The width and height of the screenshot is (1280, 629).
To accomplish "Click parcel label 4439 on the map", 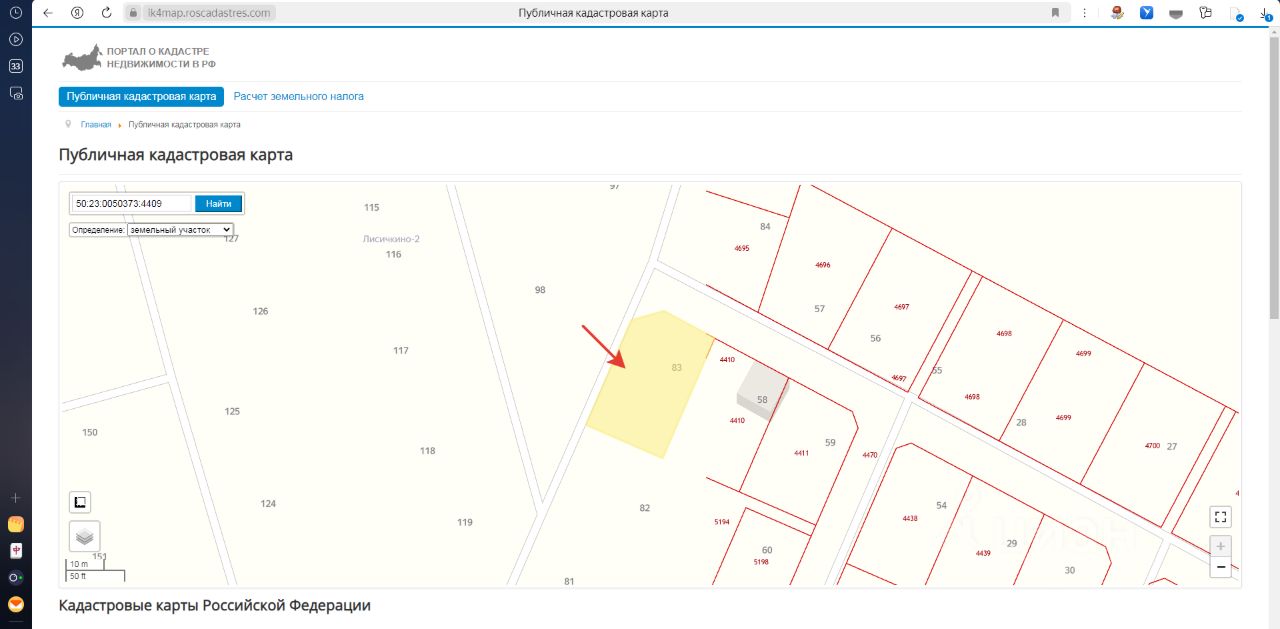I will [x=983, y=553].
